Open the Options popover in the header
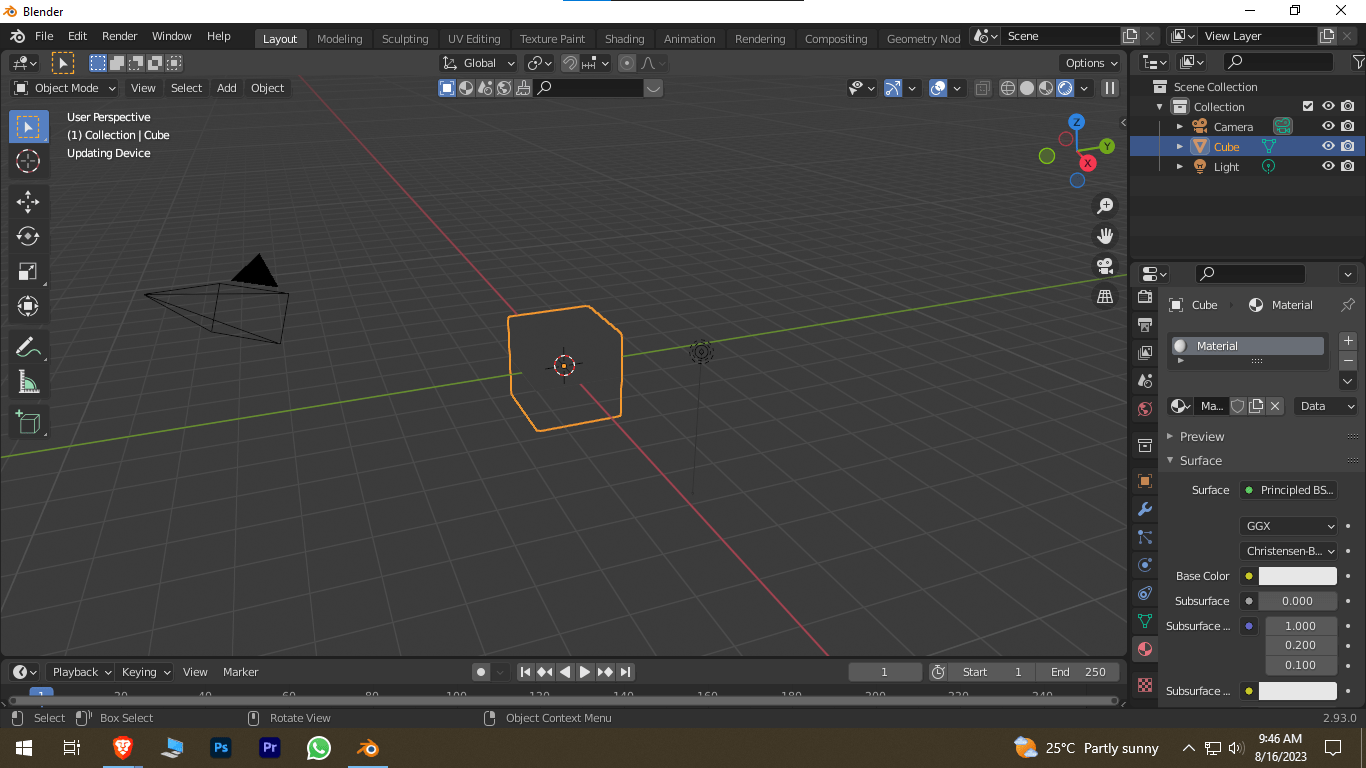This screenshot has width=1366, height=768. point(1089,62)
